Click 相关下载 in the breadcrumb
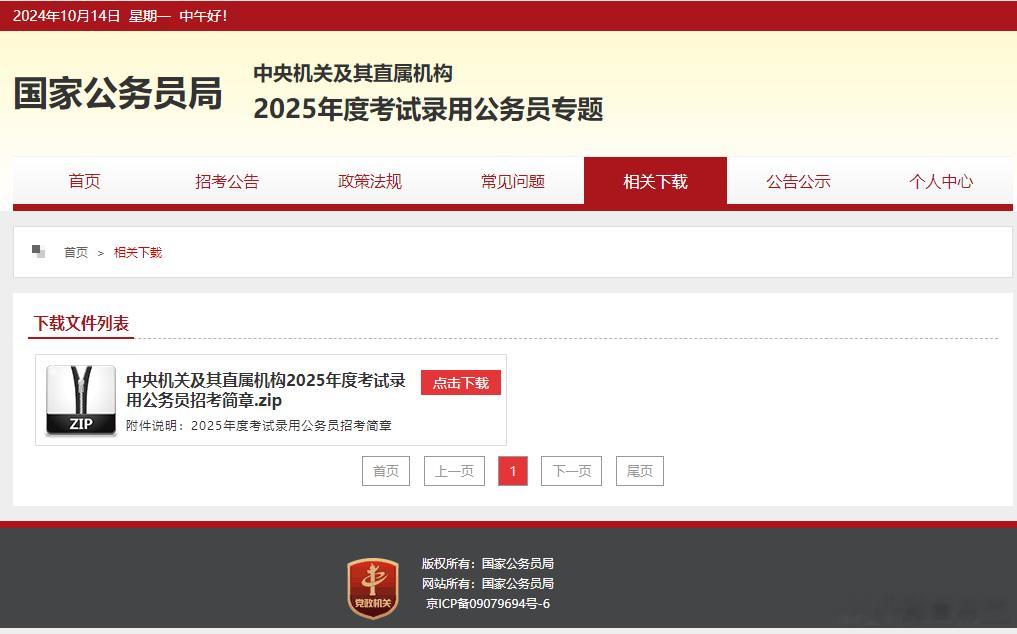This screenshot has height=634, width=1017. [138, 252]
